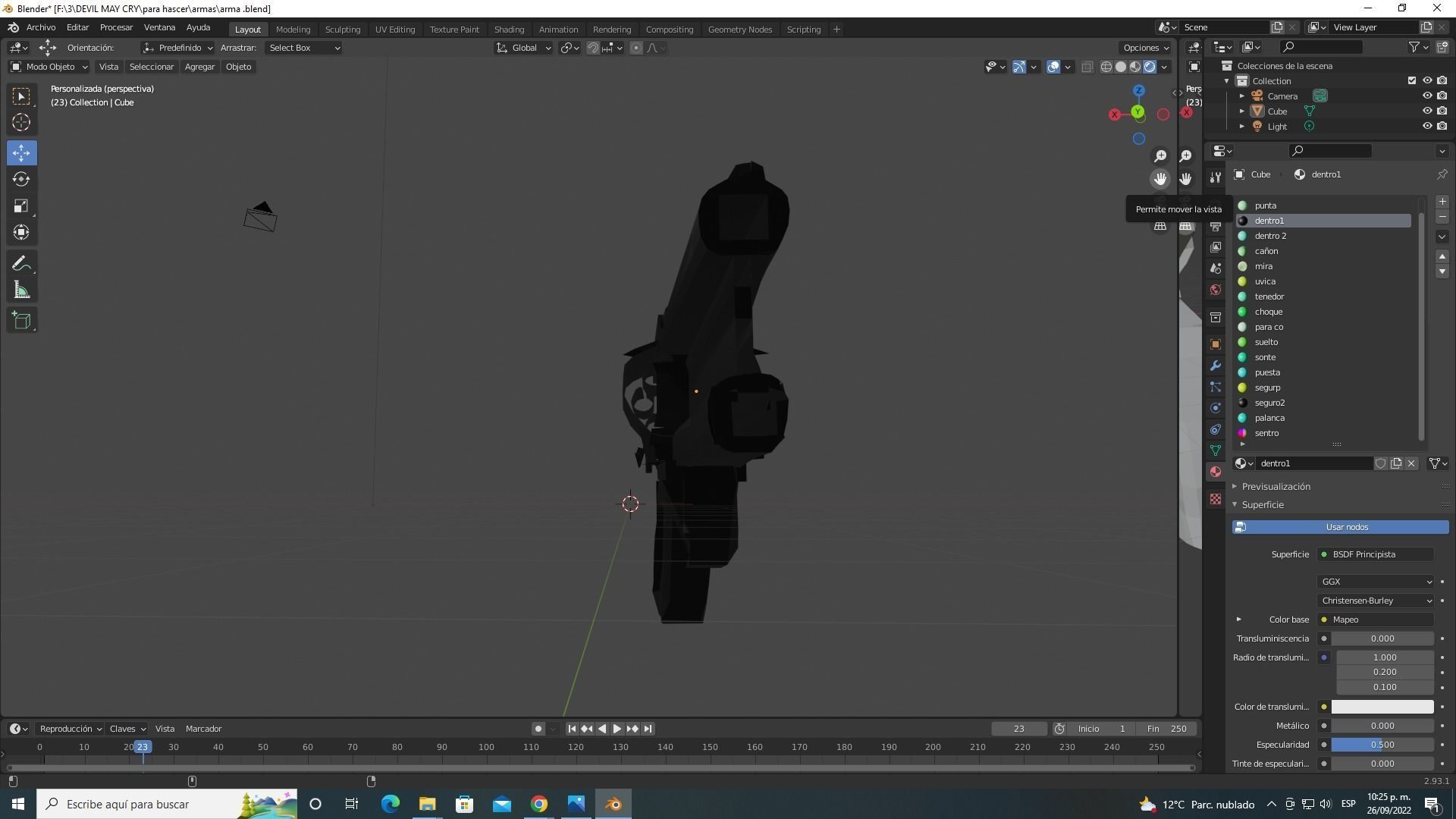Image resolution: width=1456 pixels, height=819 pixels.
Task: Move material slot up
Action: 1442,256
